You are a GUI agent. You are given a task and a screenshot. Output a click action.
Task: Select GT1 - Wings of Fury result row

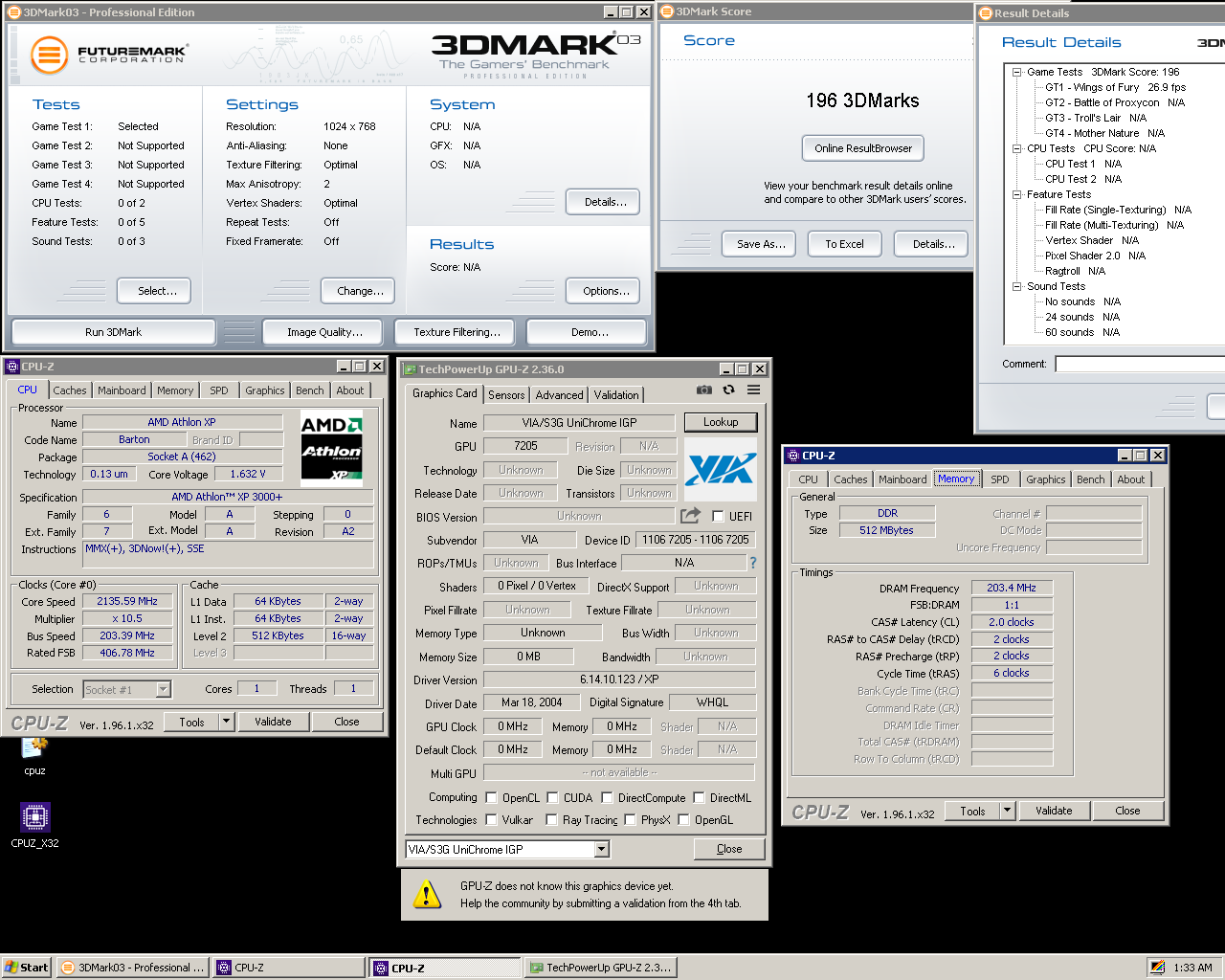coord(1115,87)
